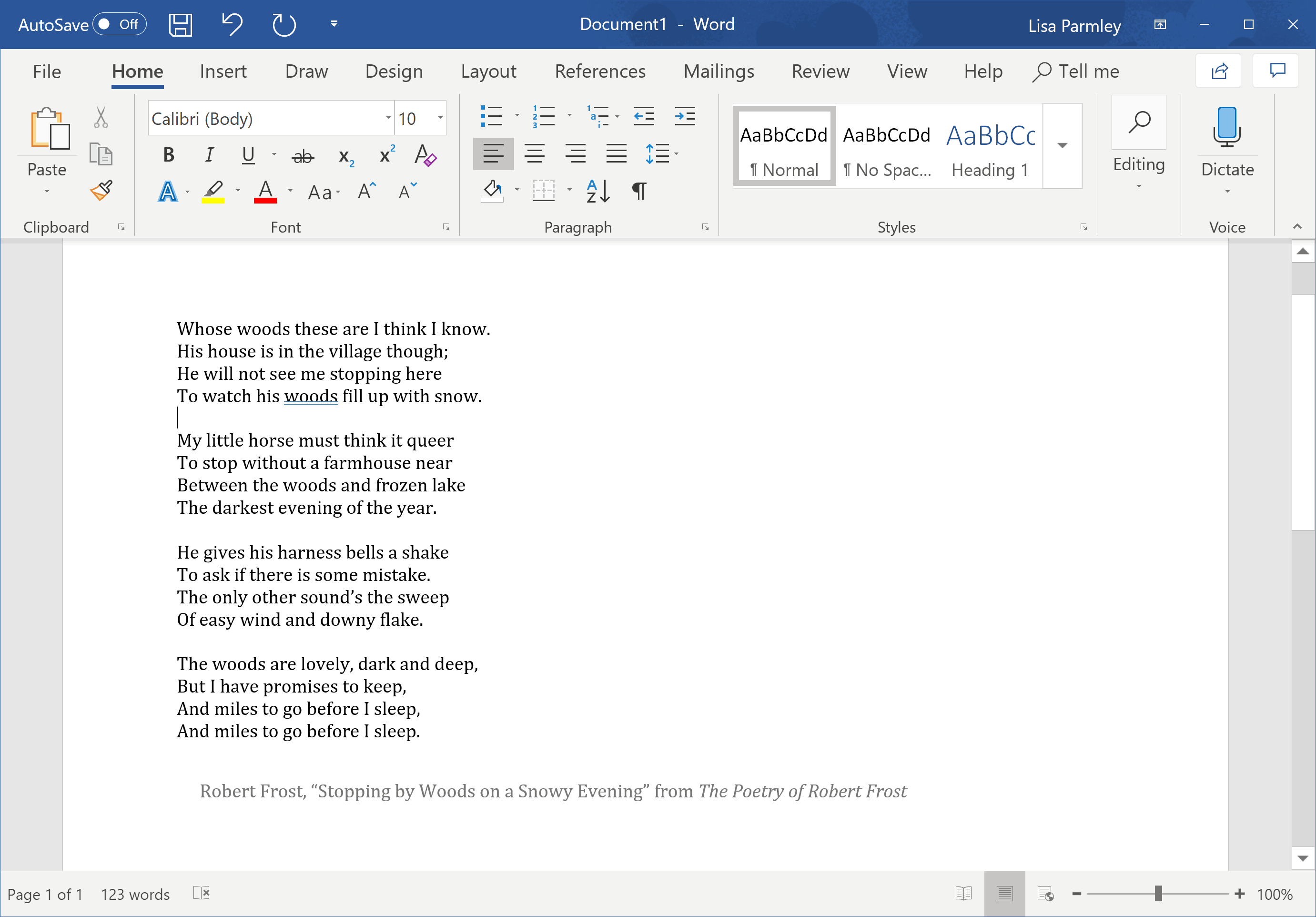This screenshot has width=1316, height=917.
Task: Sort text with the A-Z icon
Action: coord(598,191)
